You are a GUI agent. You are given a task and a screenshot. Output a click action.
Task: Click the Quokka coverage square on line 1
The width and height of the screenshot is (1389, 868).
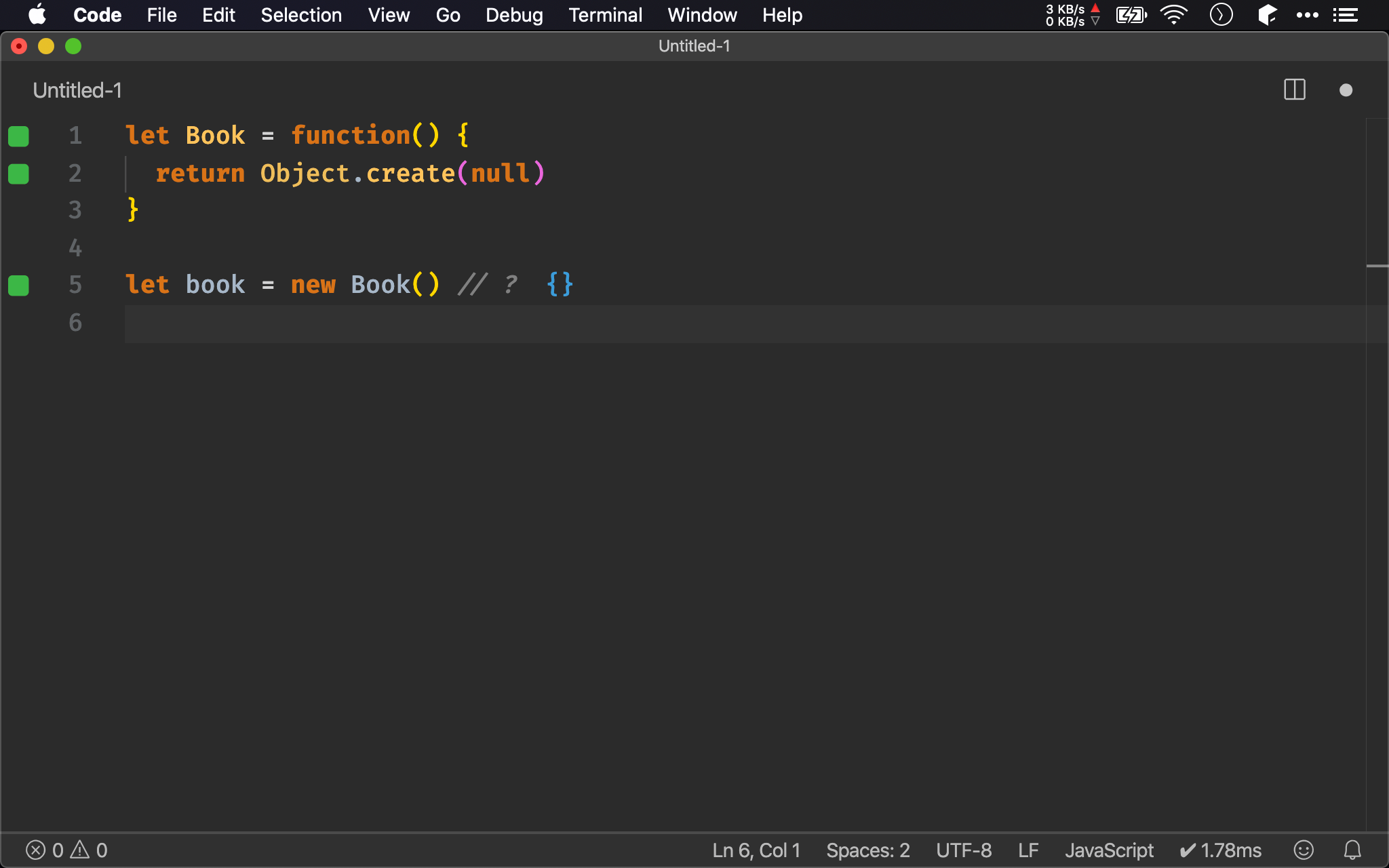[x=18, y=136]
